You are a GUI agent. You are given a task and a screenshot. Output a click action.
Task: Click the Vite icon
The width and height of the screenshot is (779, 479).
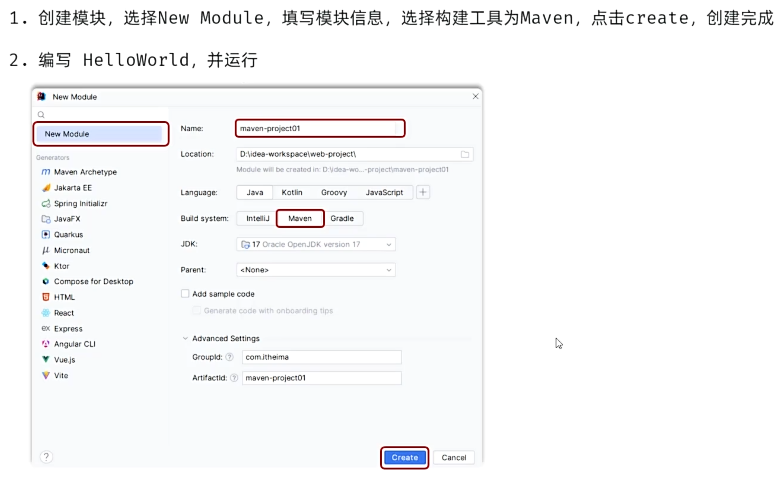pyautogui.click(x=46, y=375)
